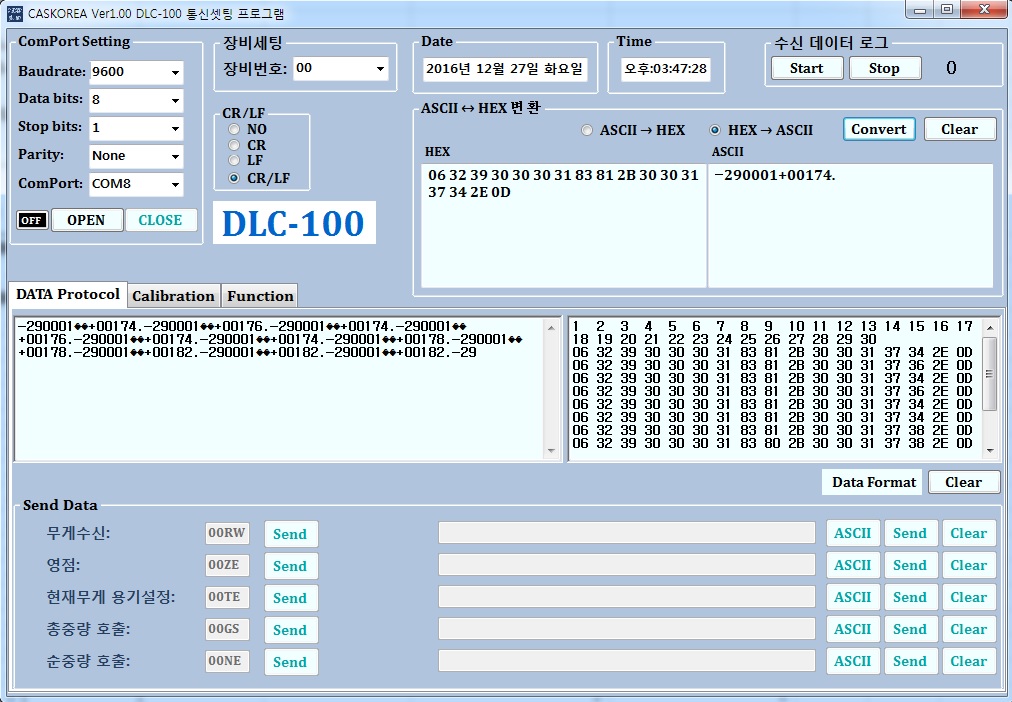Click the Data Format button

click(872, 482)
